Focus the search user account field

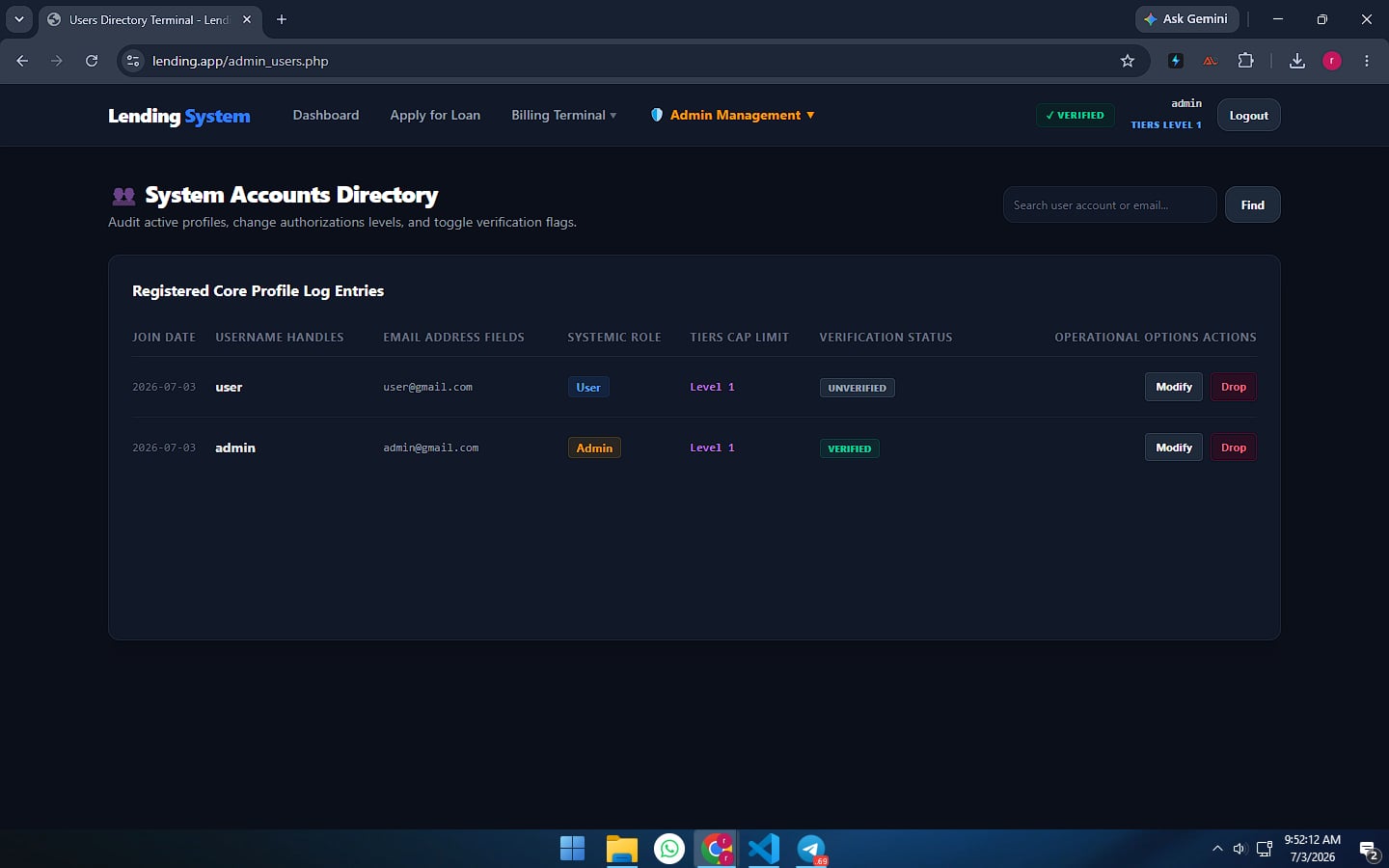(1109, 204)
